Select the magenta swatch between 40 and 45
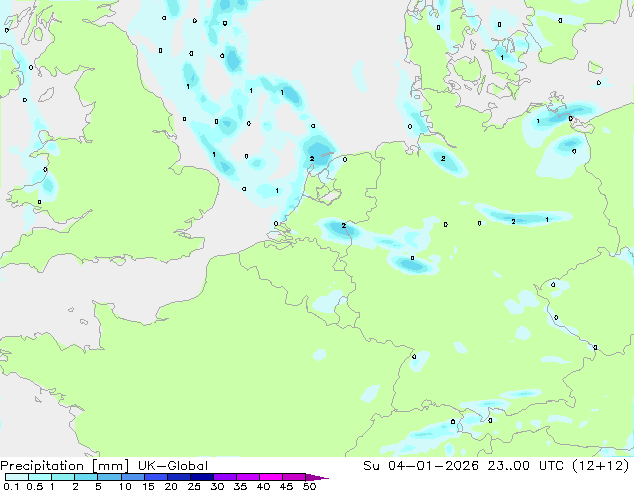Image resolution: width=634 pixels, height=490 pixels. [271, 477]
